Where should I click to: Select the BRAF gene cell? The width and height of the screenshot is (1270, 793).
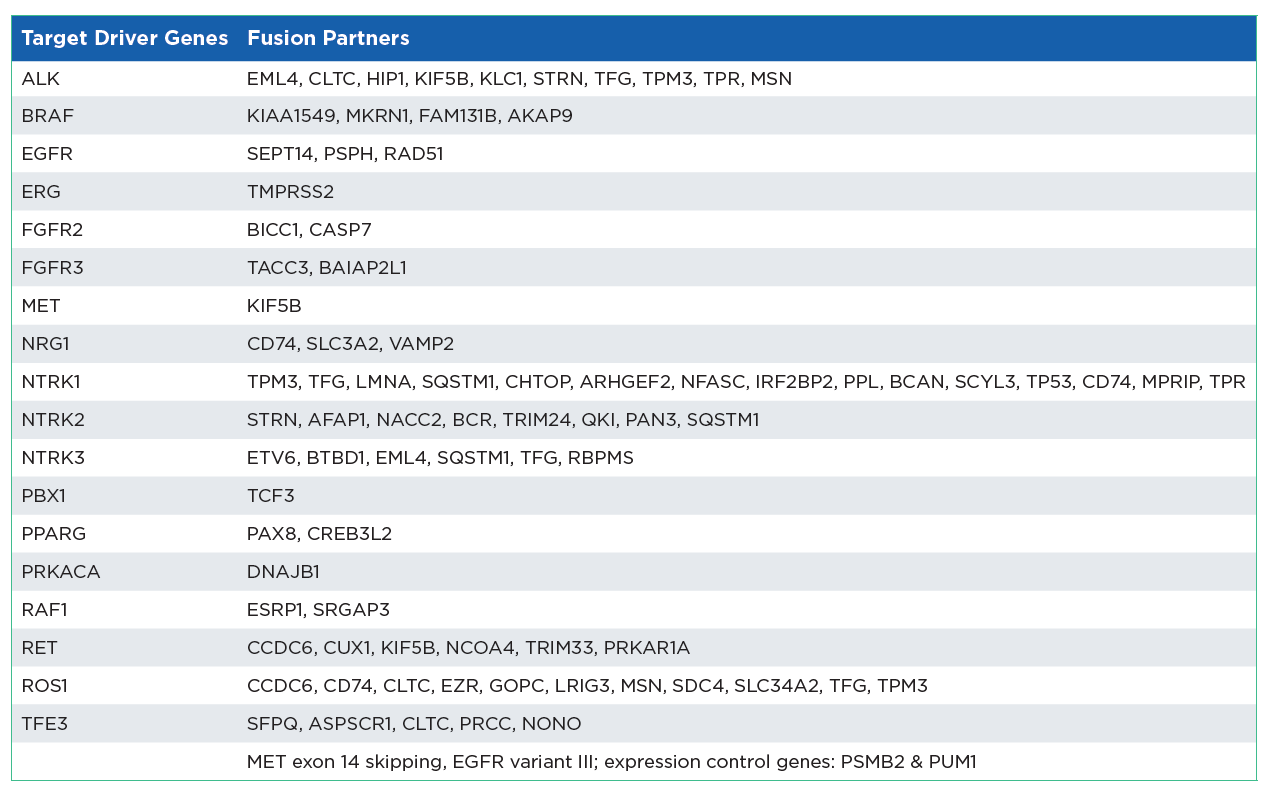pyautogui.click(x=48, y=116)
